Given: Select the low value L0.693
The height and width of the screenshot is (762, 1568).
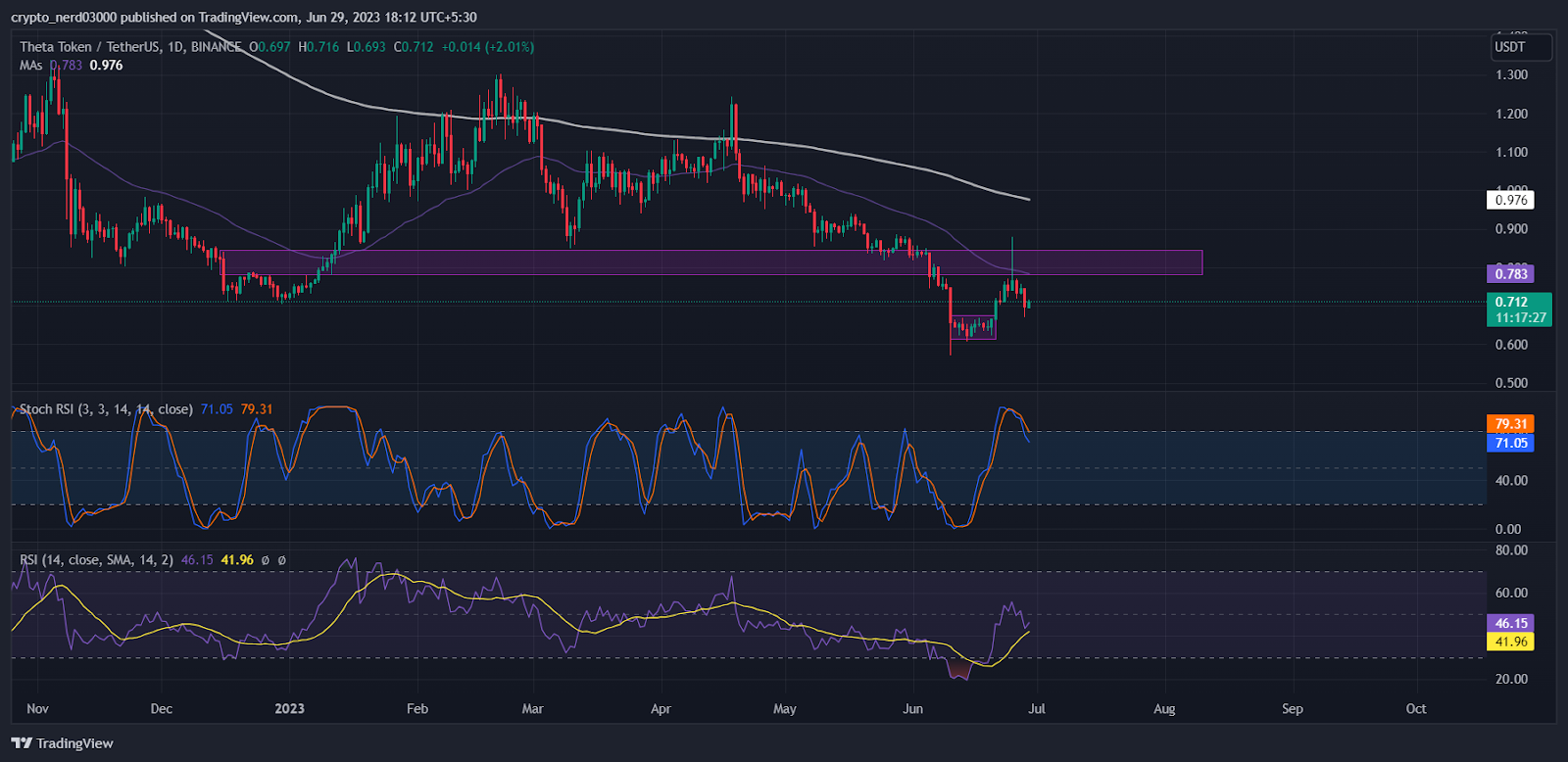Looking at the screenshot, I should click(367, 47).
